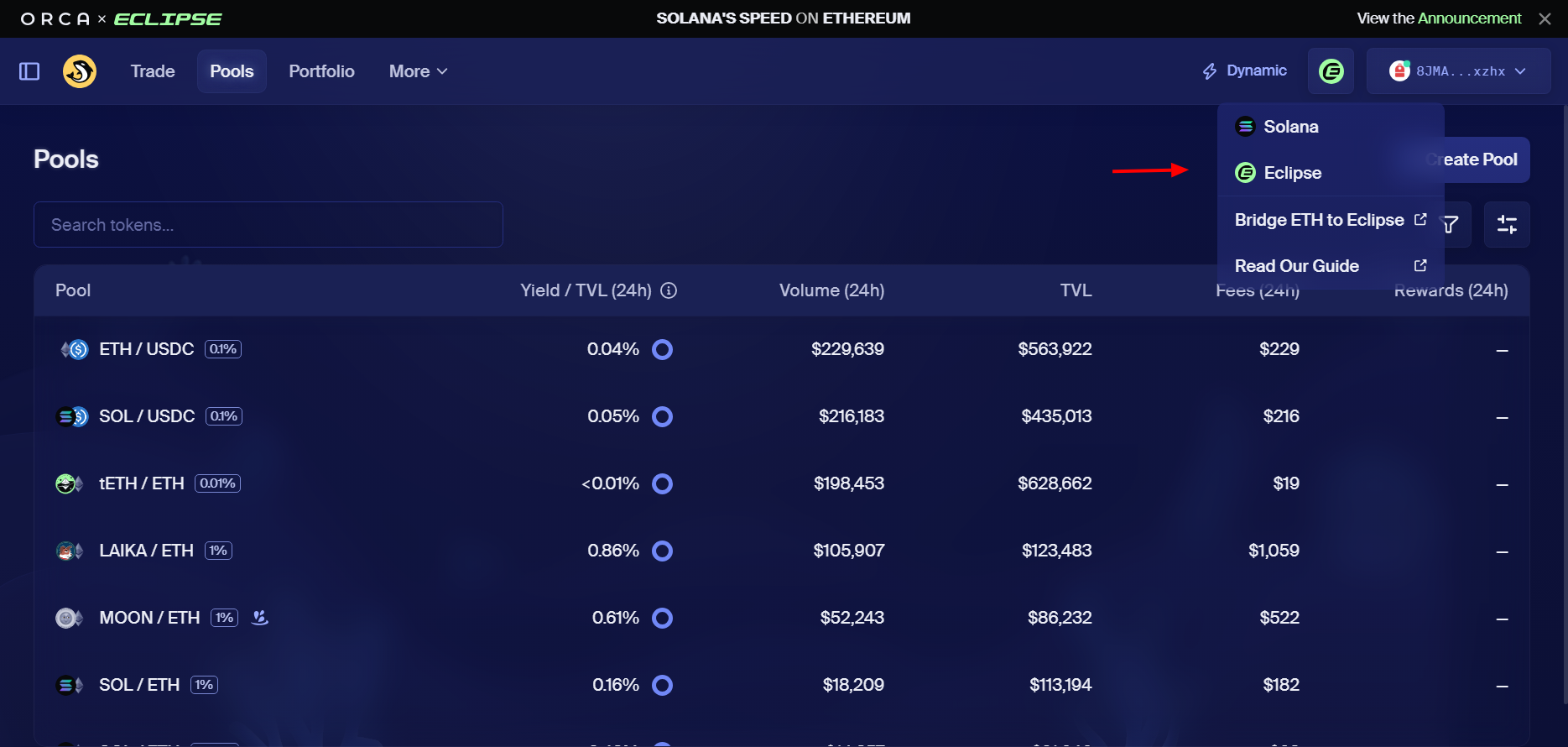This screenshot has height=747, width=1568.
Task: Switch to the Portfolio tab
Action: (321, 71)
